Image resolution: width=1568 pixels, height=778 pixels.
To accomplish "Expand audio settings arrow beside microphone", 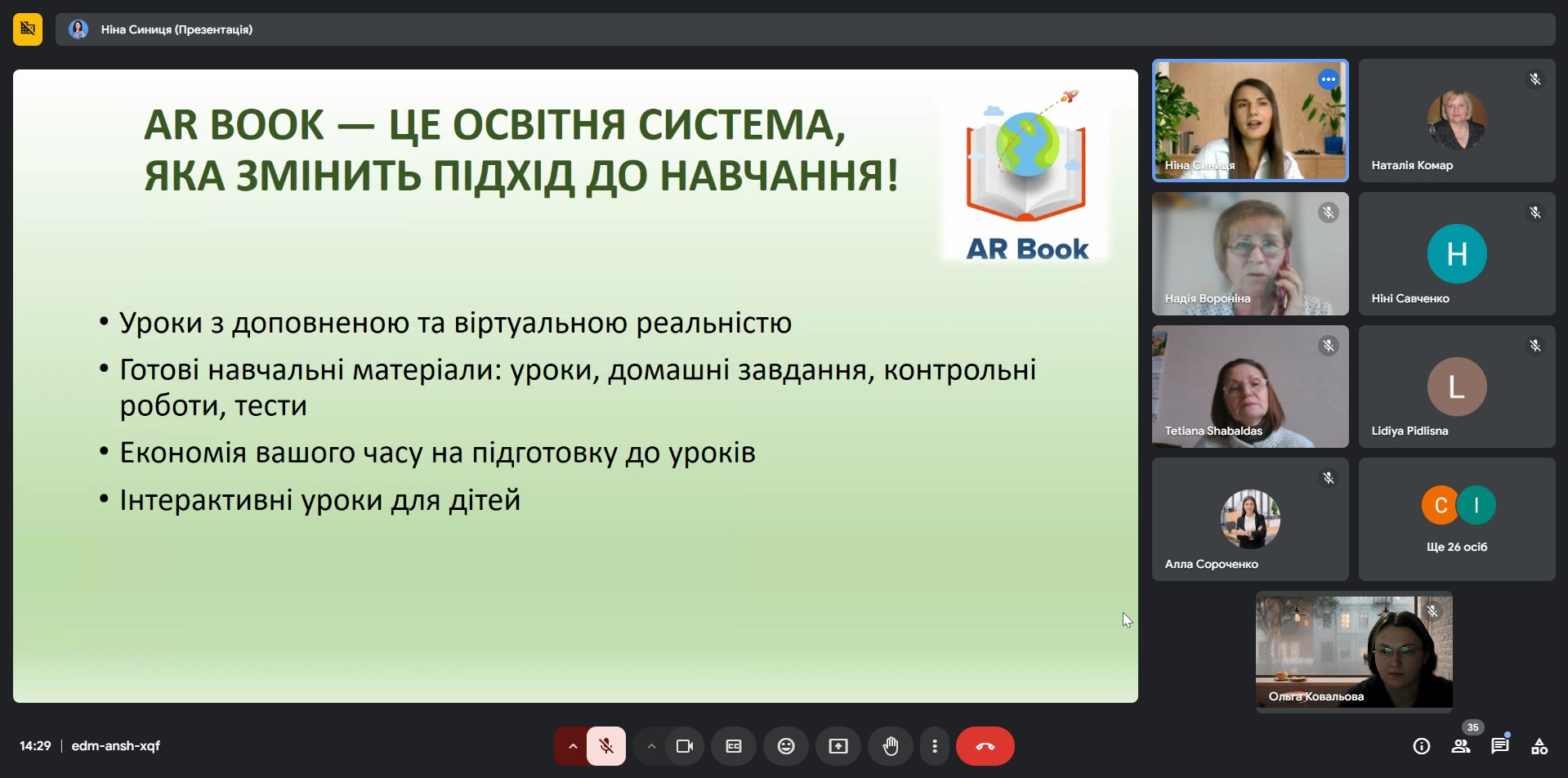I will (x=572, y=746).
